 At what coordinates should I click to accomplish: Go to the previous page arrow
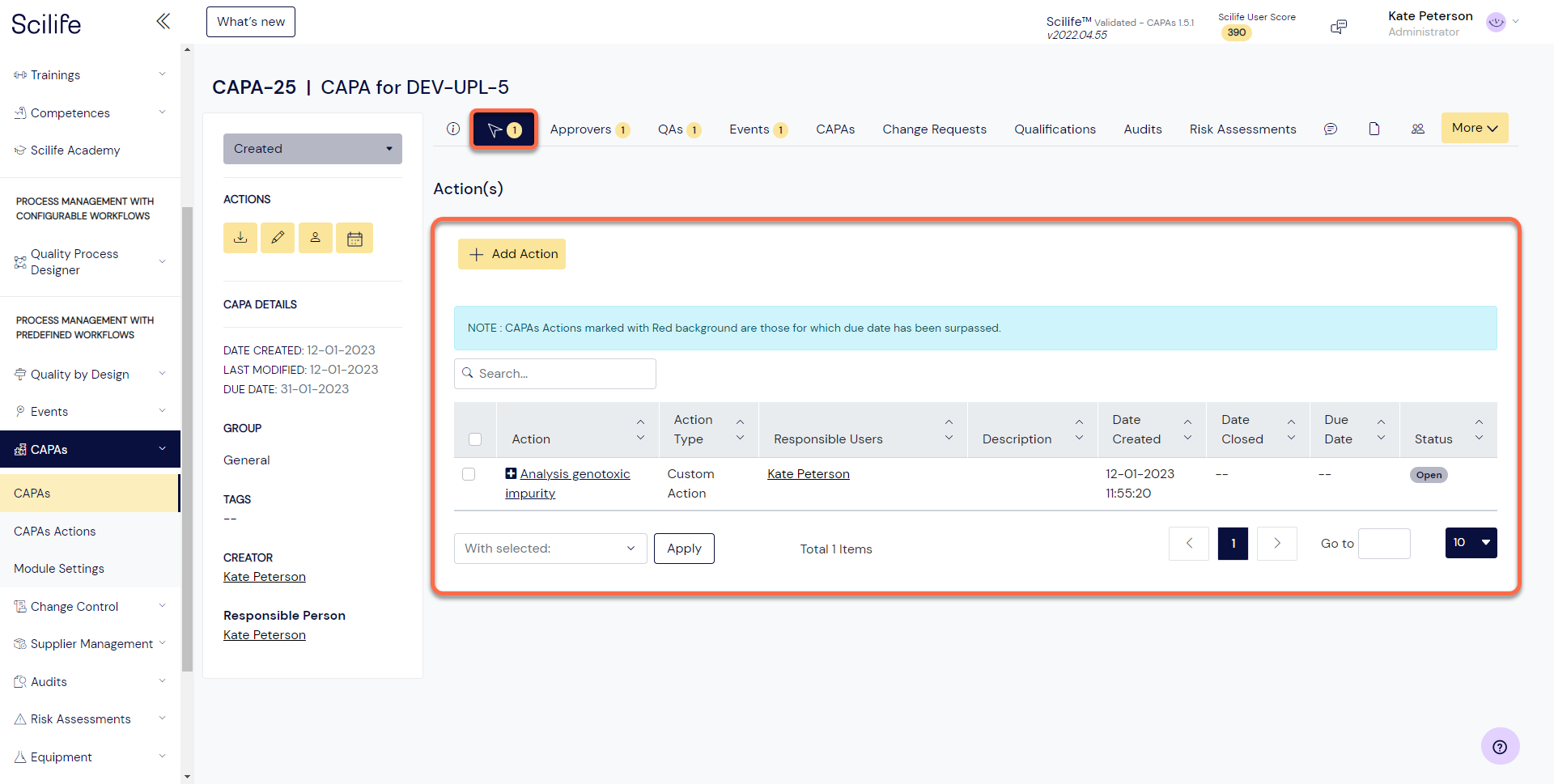[x=1189, y=544]
